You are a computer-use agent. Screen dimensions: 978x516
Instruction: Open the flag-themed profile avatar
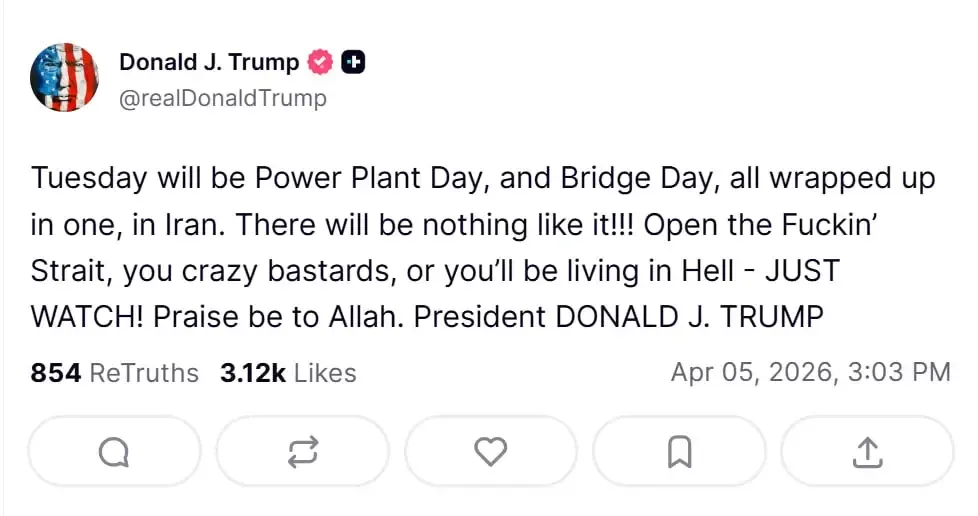point(64,78)
